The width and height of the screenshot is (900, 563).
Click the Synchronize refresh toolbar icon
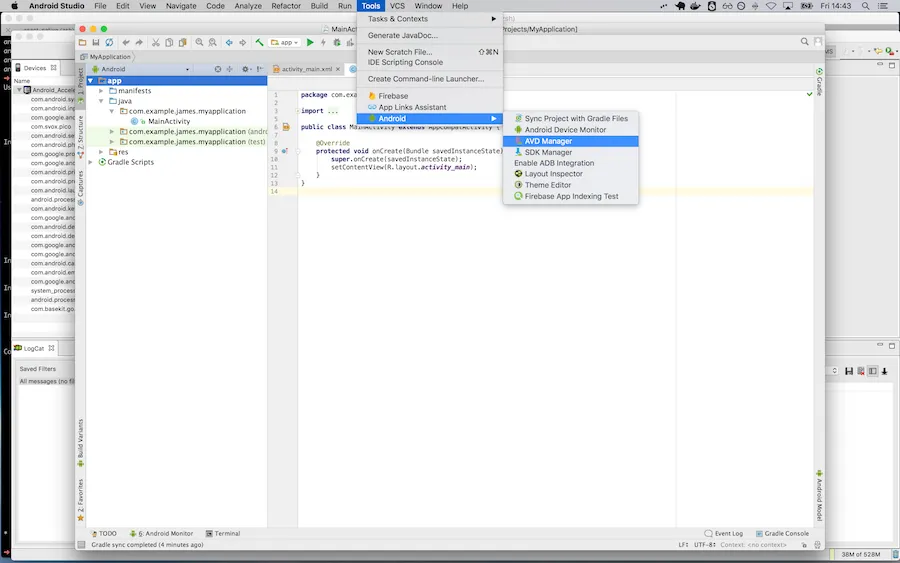tap(109, 42)
